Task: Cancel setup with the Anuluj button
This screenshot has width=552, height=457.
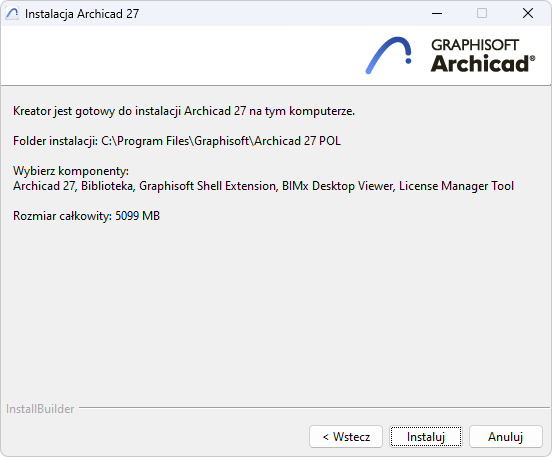Action: [x=506, y=437]
